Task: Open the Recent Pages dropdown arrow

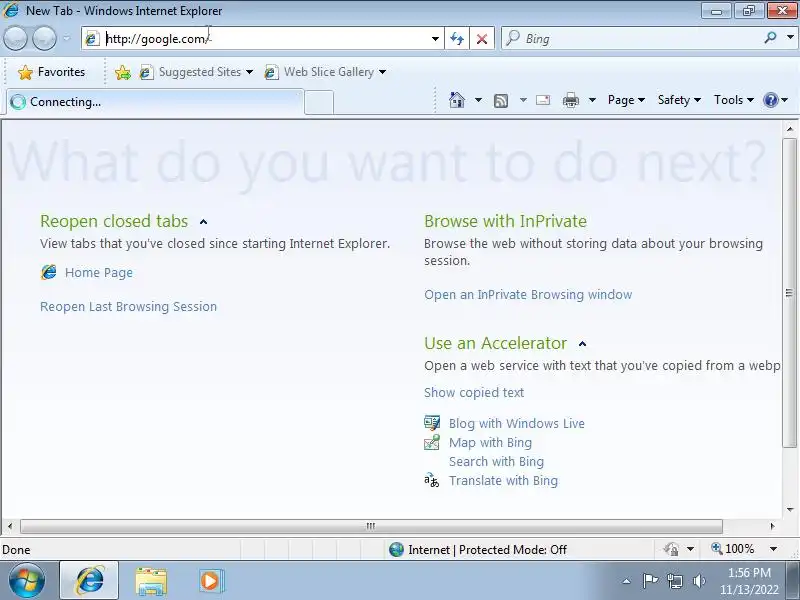Action: point(67,39)
